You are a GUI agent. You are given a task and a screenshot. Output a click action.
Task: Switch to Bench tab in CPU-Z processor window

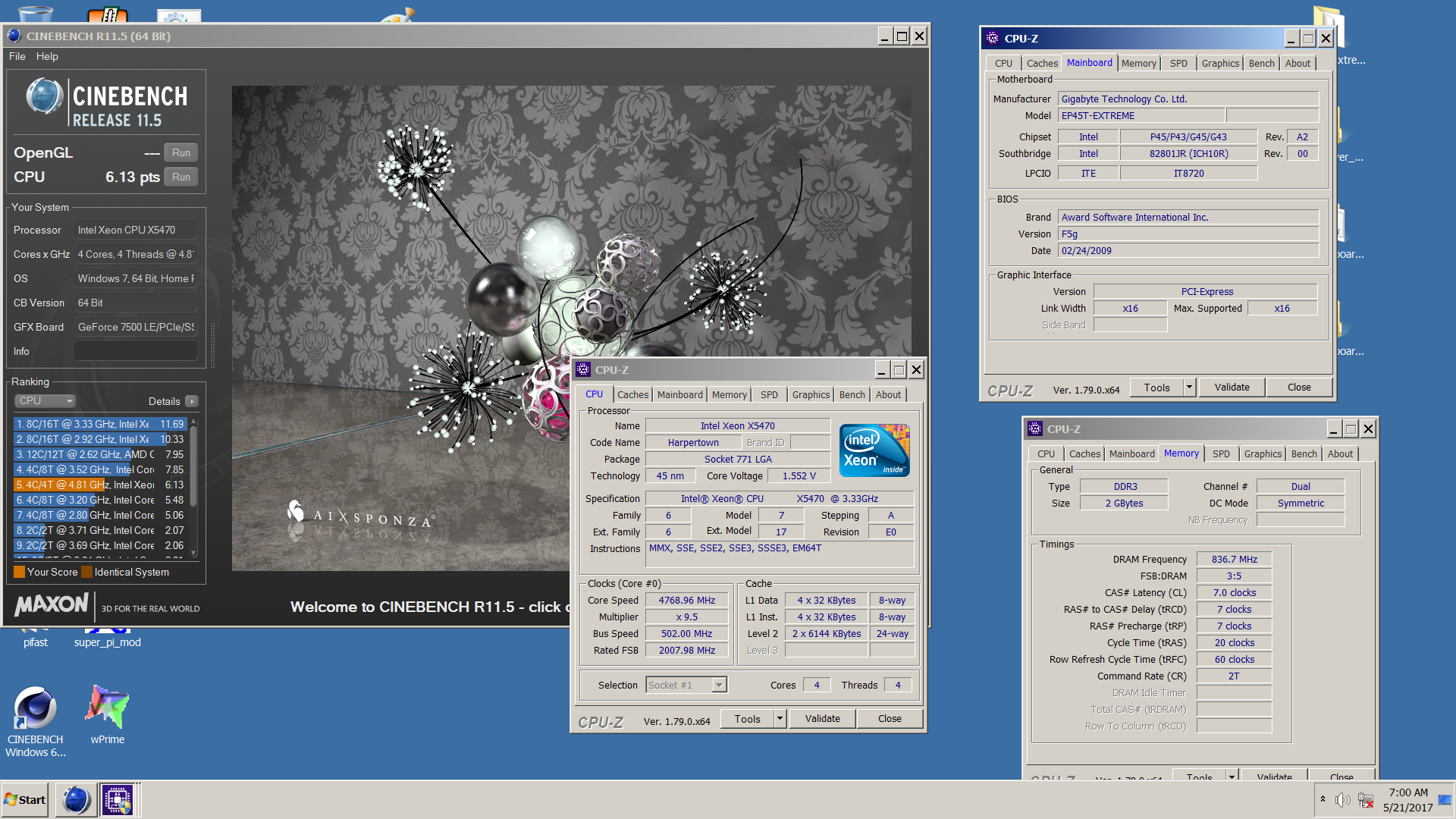point(852,394)
